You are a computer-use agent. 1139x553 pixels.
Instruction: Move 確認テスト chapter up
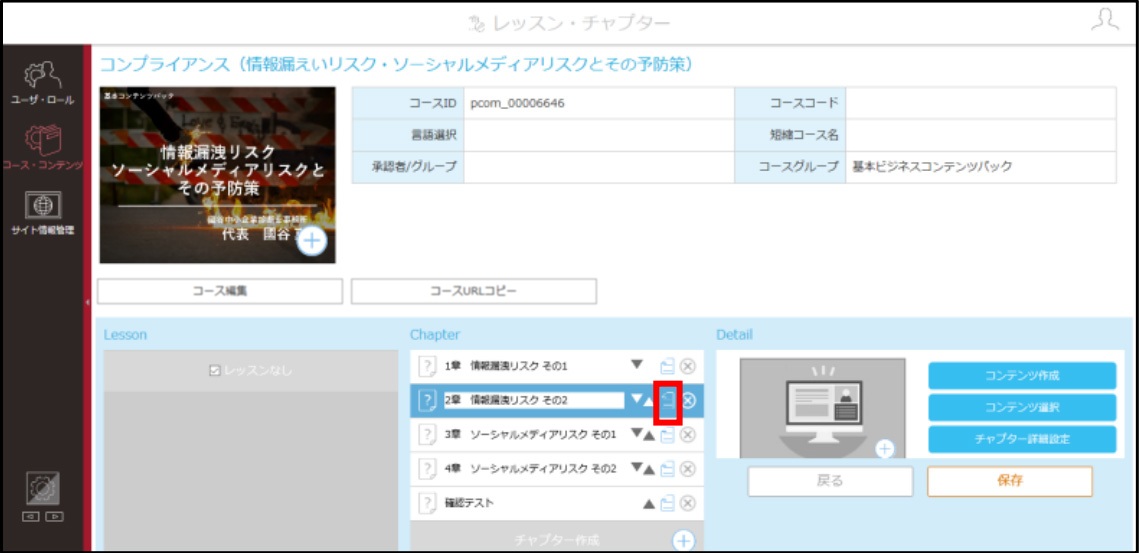(x=649, y=504)
